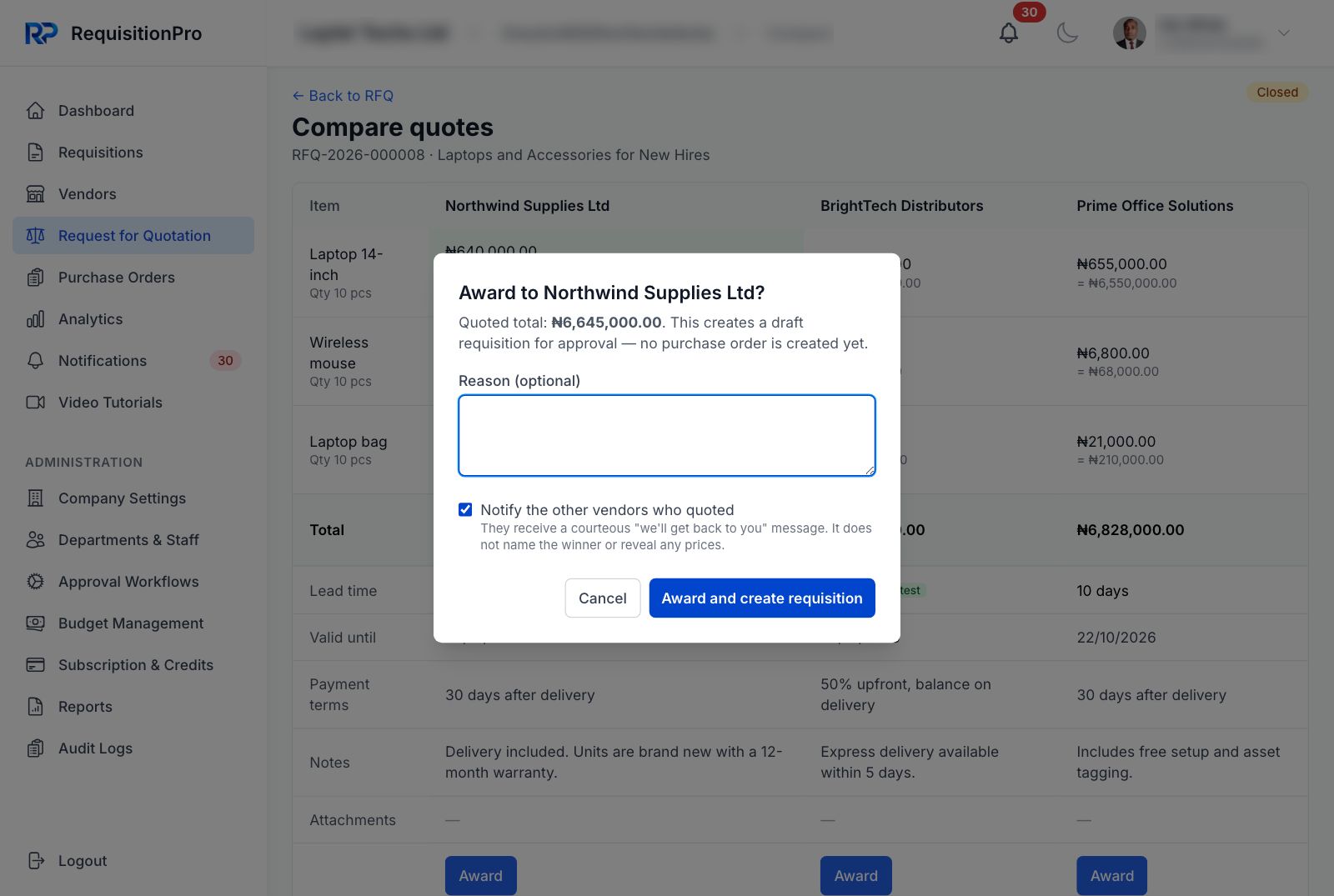Toggle dark mode moon icon
The height and width of the screenshot is (896, 1334).
coord(1067,33)
